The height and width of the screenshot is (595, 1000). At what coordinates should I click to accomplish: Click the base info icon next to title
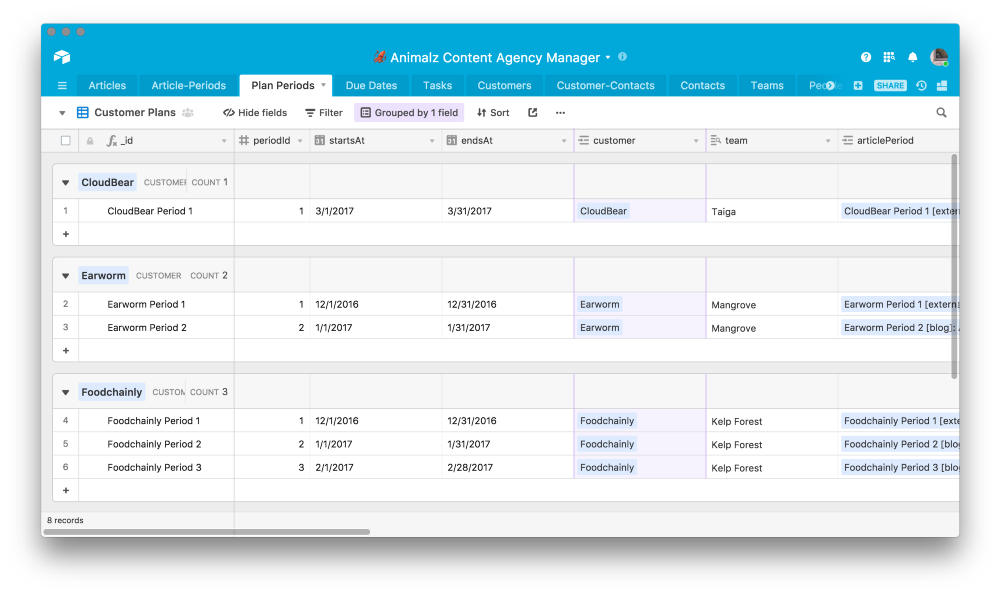pyautogui.click(x=622, y=57)
